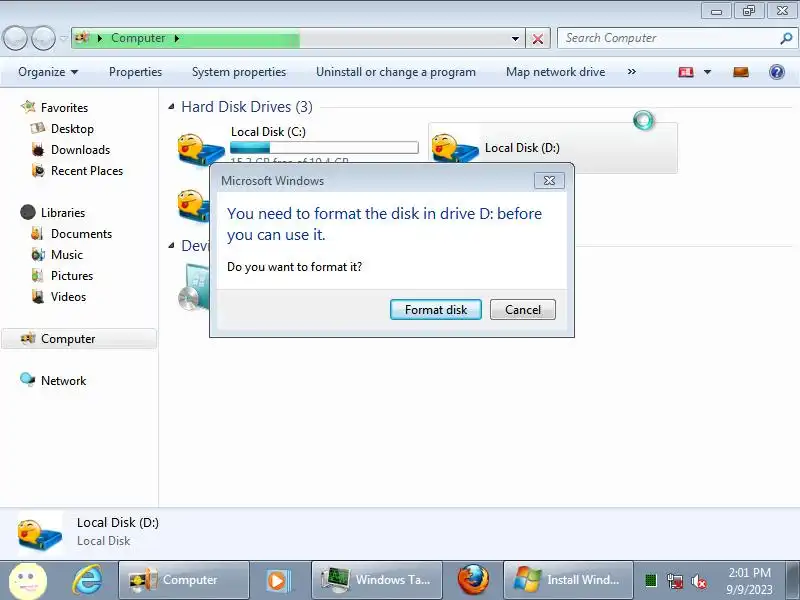The height and width of the screenshot is (600, 800).
Task: Switch to Computer taskbar window
Action: point(184,580)
